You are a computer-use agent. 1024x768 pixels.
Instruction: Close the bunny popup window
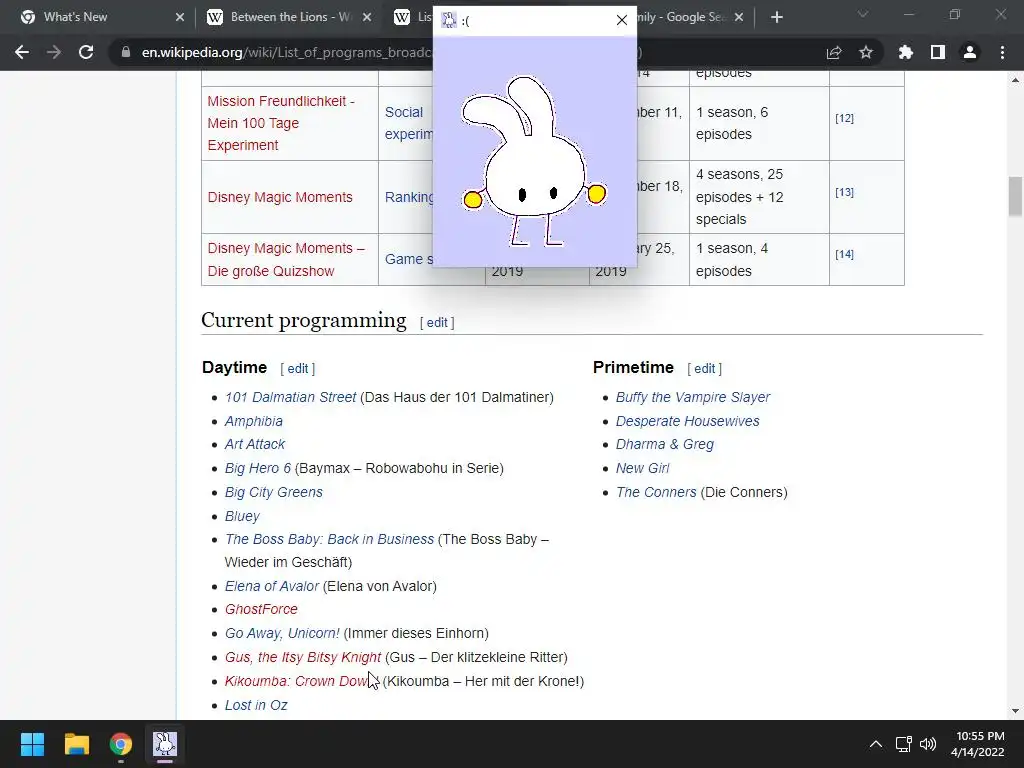pyautogui.click(x=622, y=20)
